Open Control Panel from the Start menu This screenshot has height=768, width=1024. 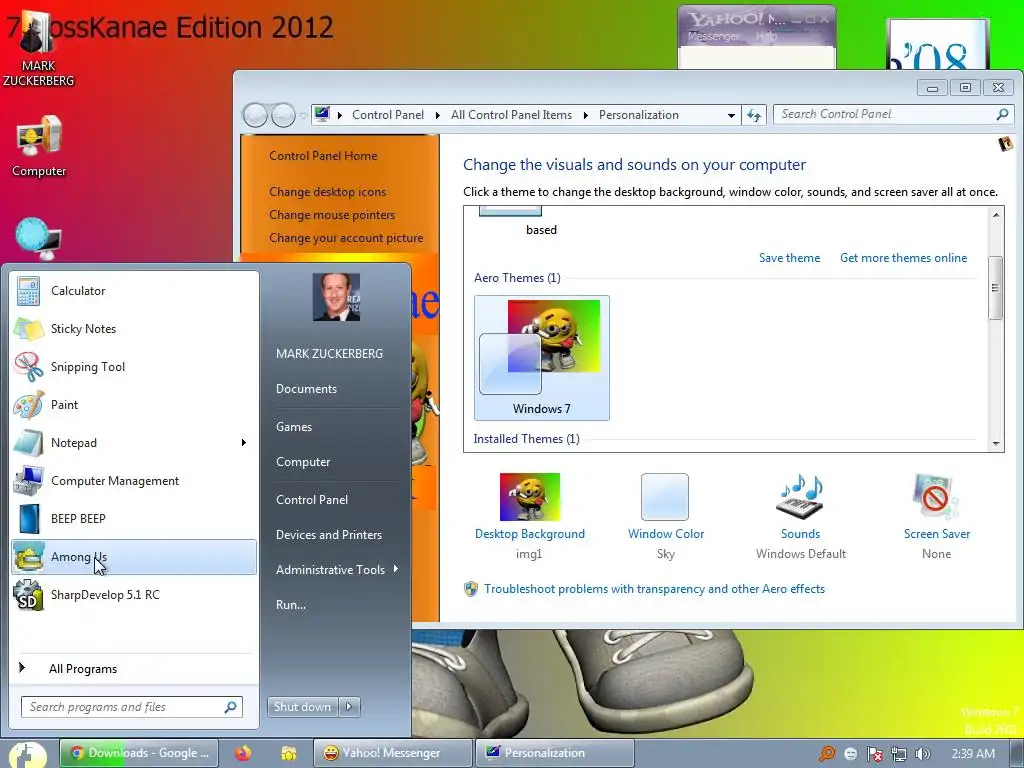click(312, 500)
